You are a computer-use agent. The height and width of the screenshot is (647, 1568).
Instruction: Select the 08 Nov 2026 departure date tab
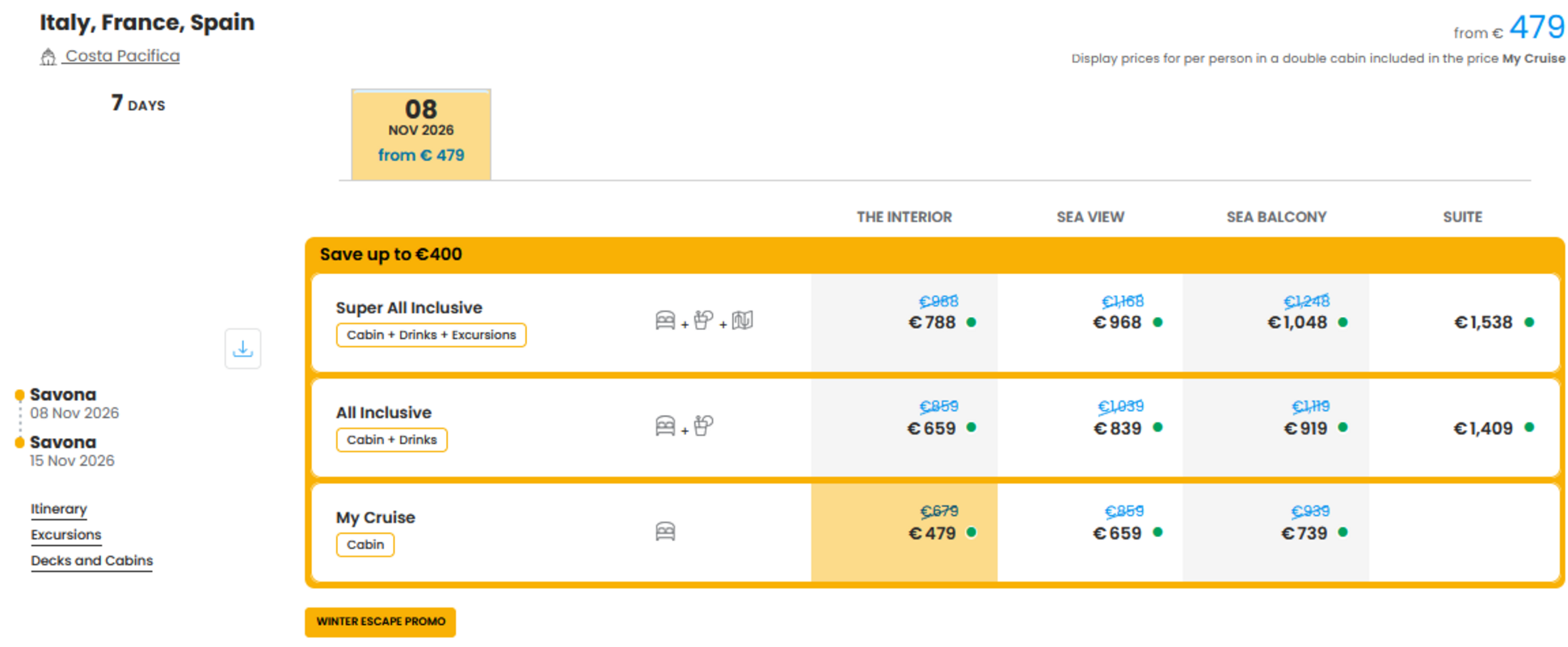421,134
